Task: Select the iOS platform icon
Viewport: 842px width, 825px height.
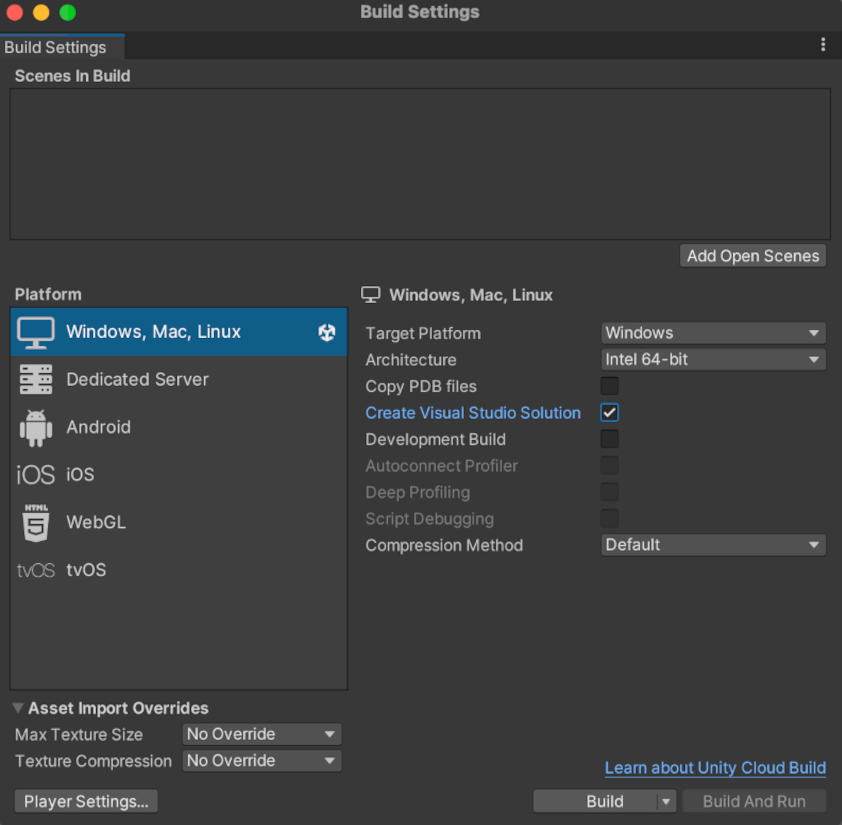Action: (35, 474)
